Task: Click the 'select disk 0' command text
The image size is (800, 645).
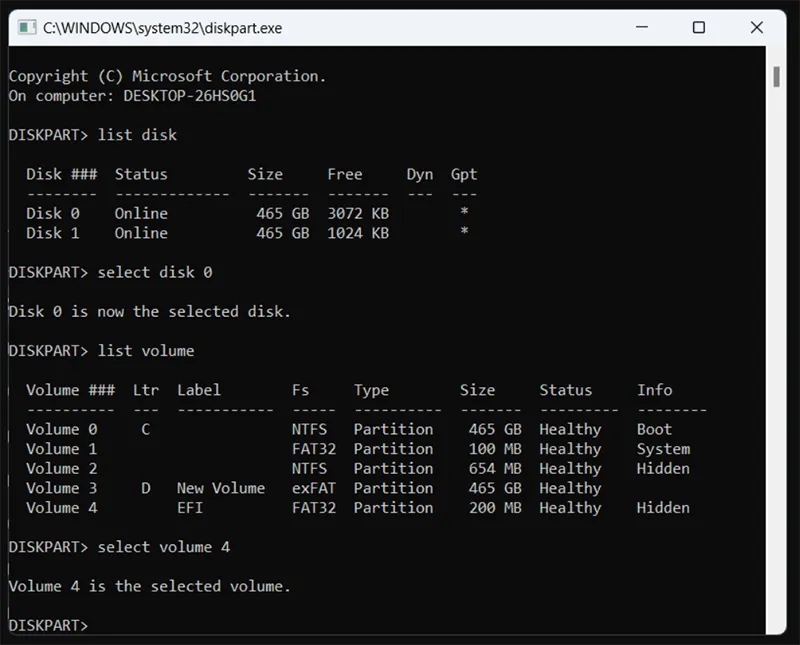Action: (155, 272)
